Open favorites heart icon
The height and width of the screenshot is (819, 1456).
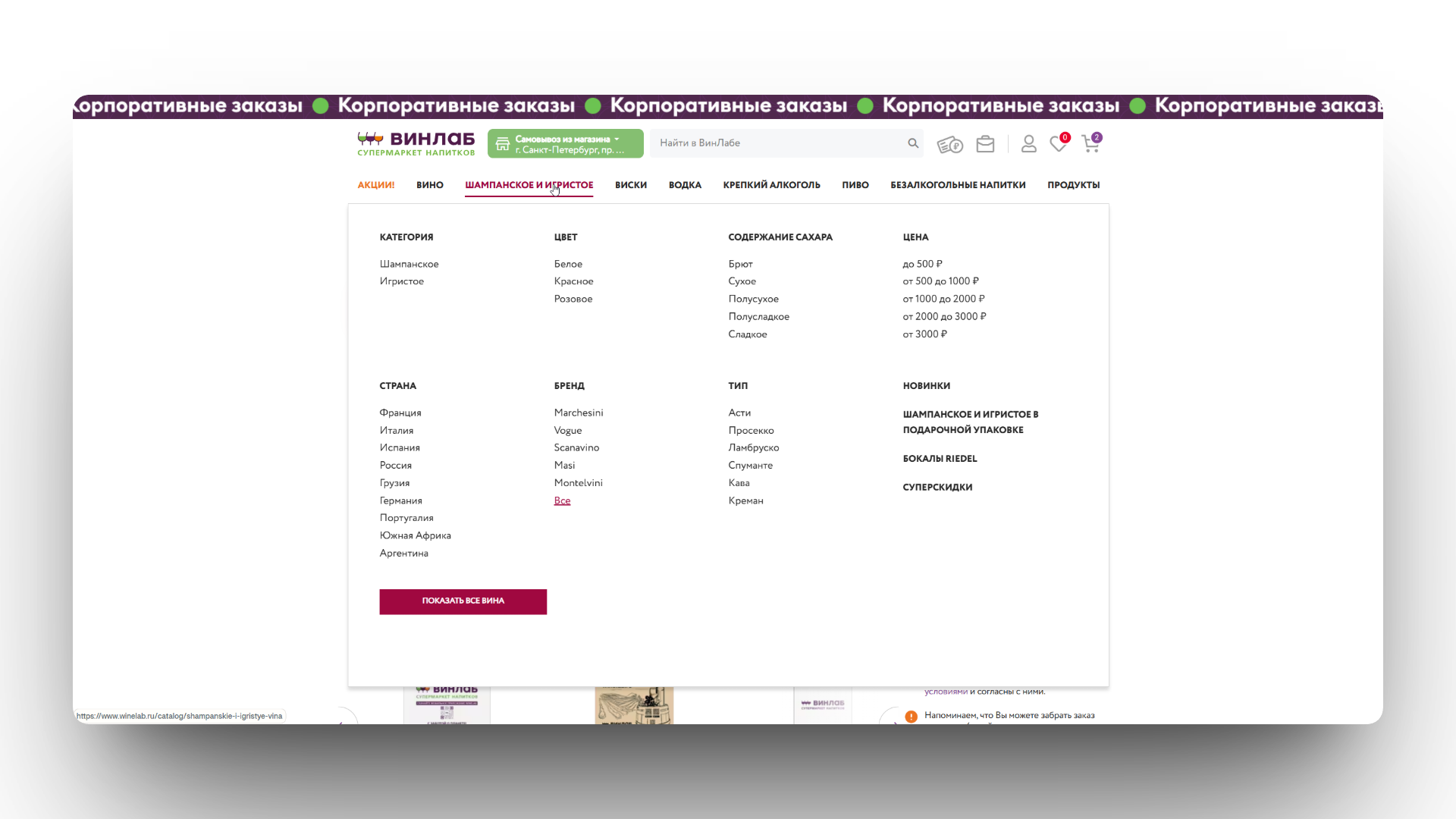(x=1058, y=144)
